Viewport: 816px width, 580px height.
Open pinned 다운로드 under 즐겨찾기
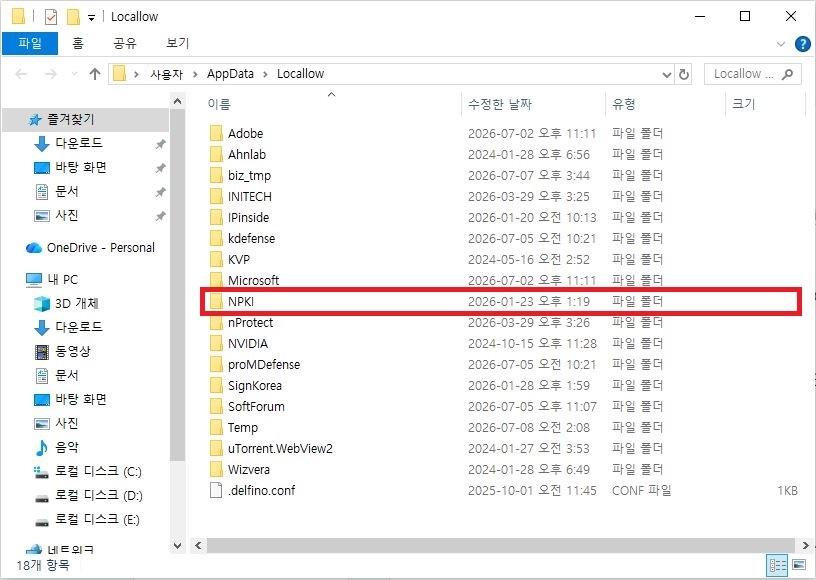click(79, 143)
